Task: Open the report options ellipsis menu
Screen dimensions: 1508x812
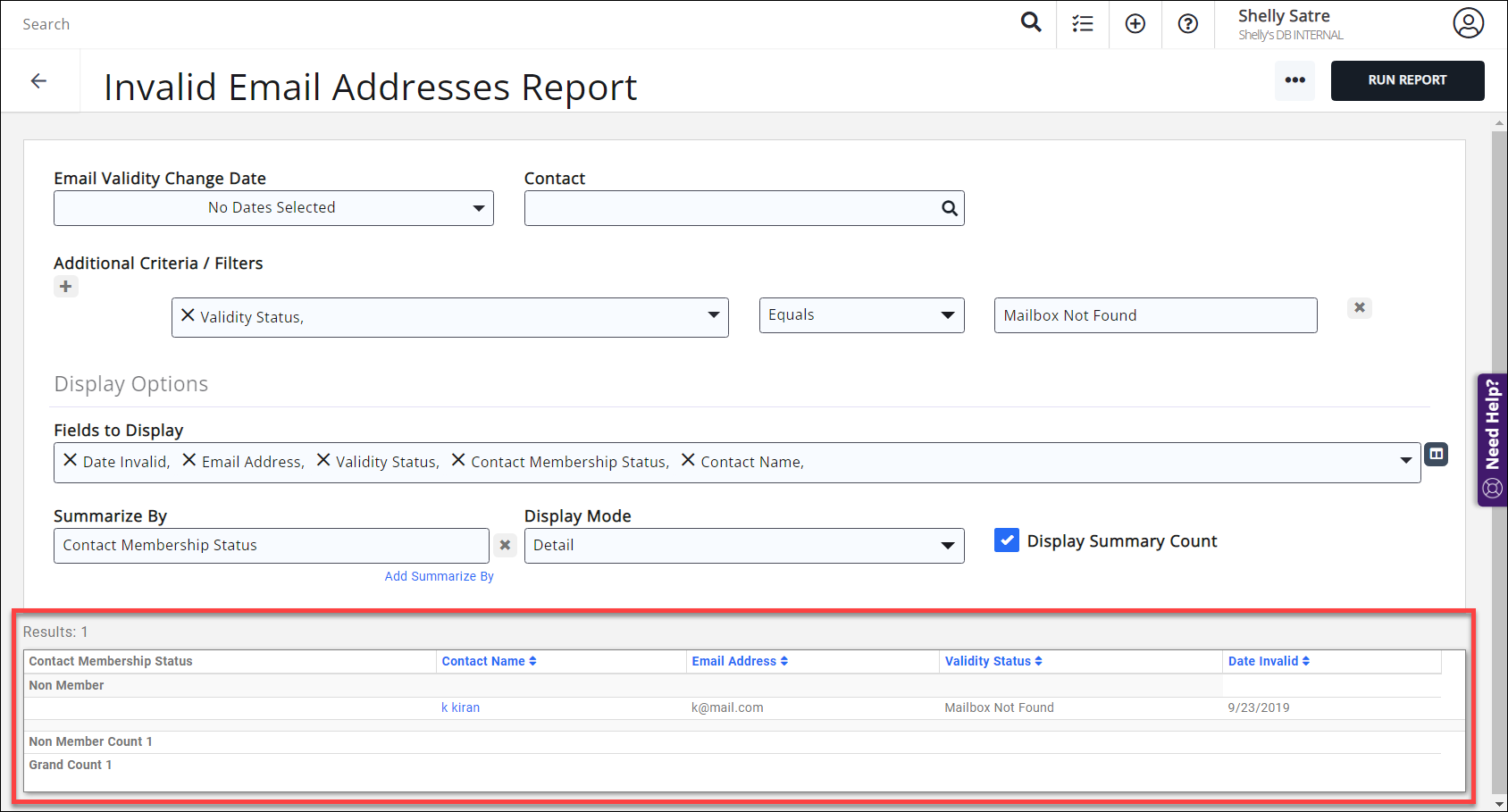Action: (1294, 80)
